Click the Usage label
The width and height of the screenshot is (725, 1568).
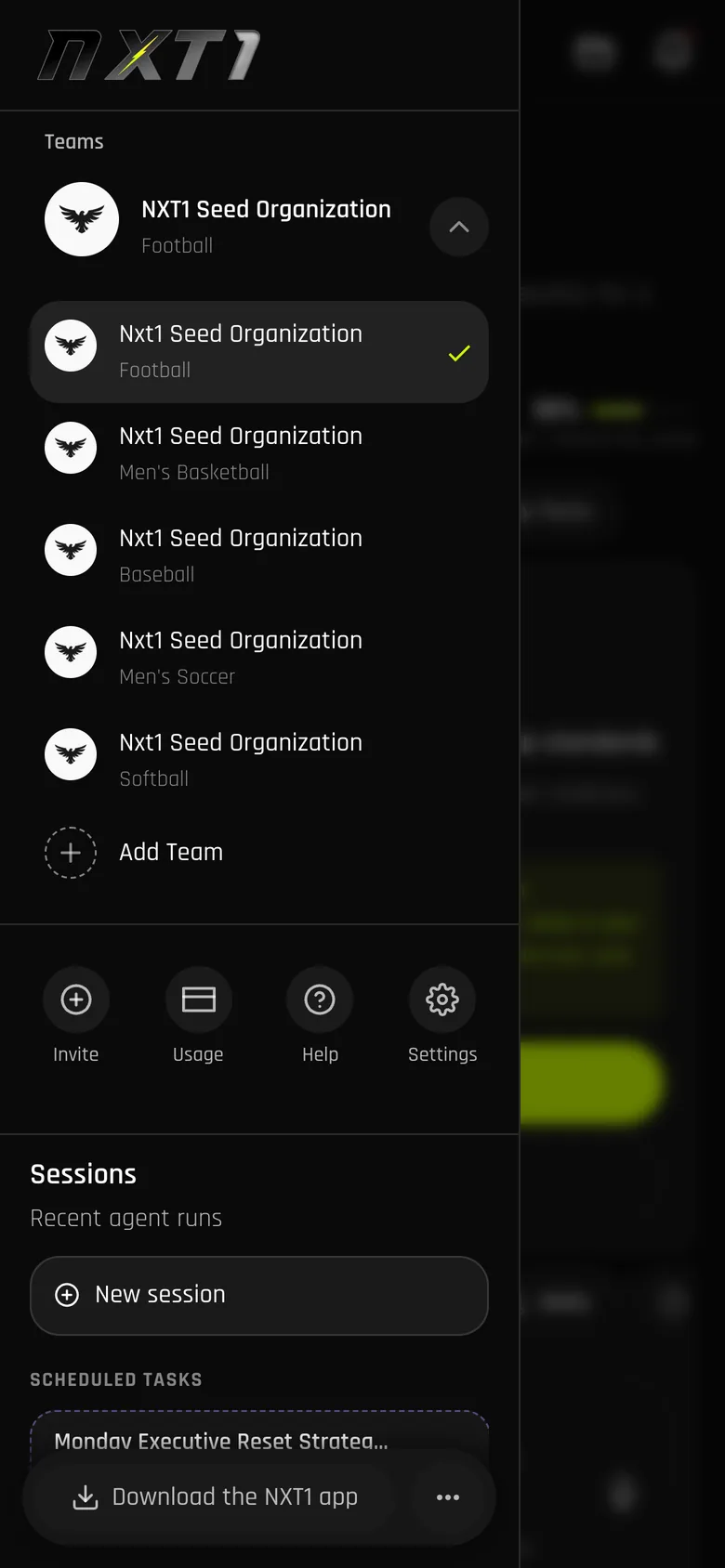198,1054
